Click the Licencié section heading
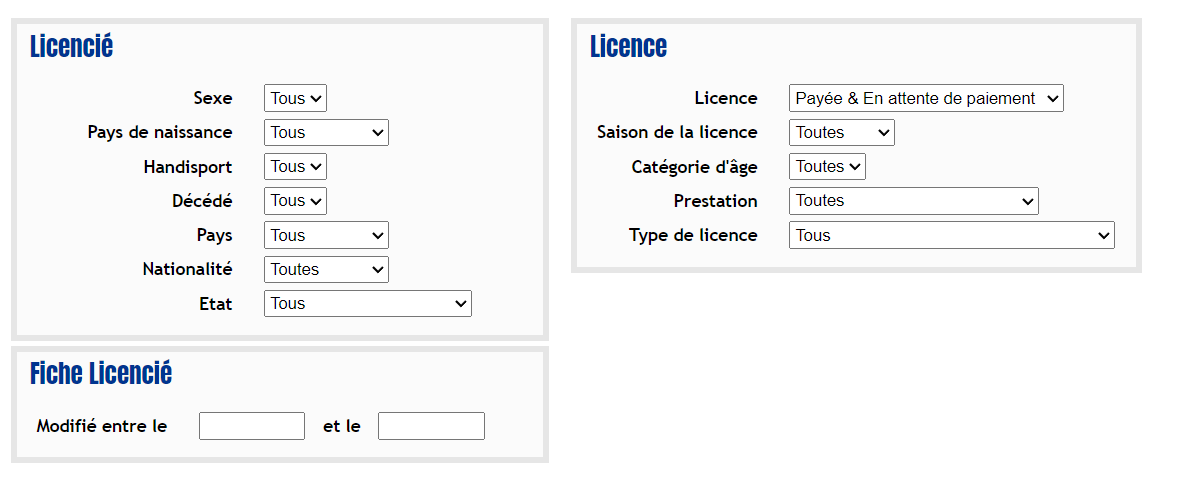Screen dimensions: 1181x491 tap(72, 47)
